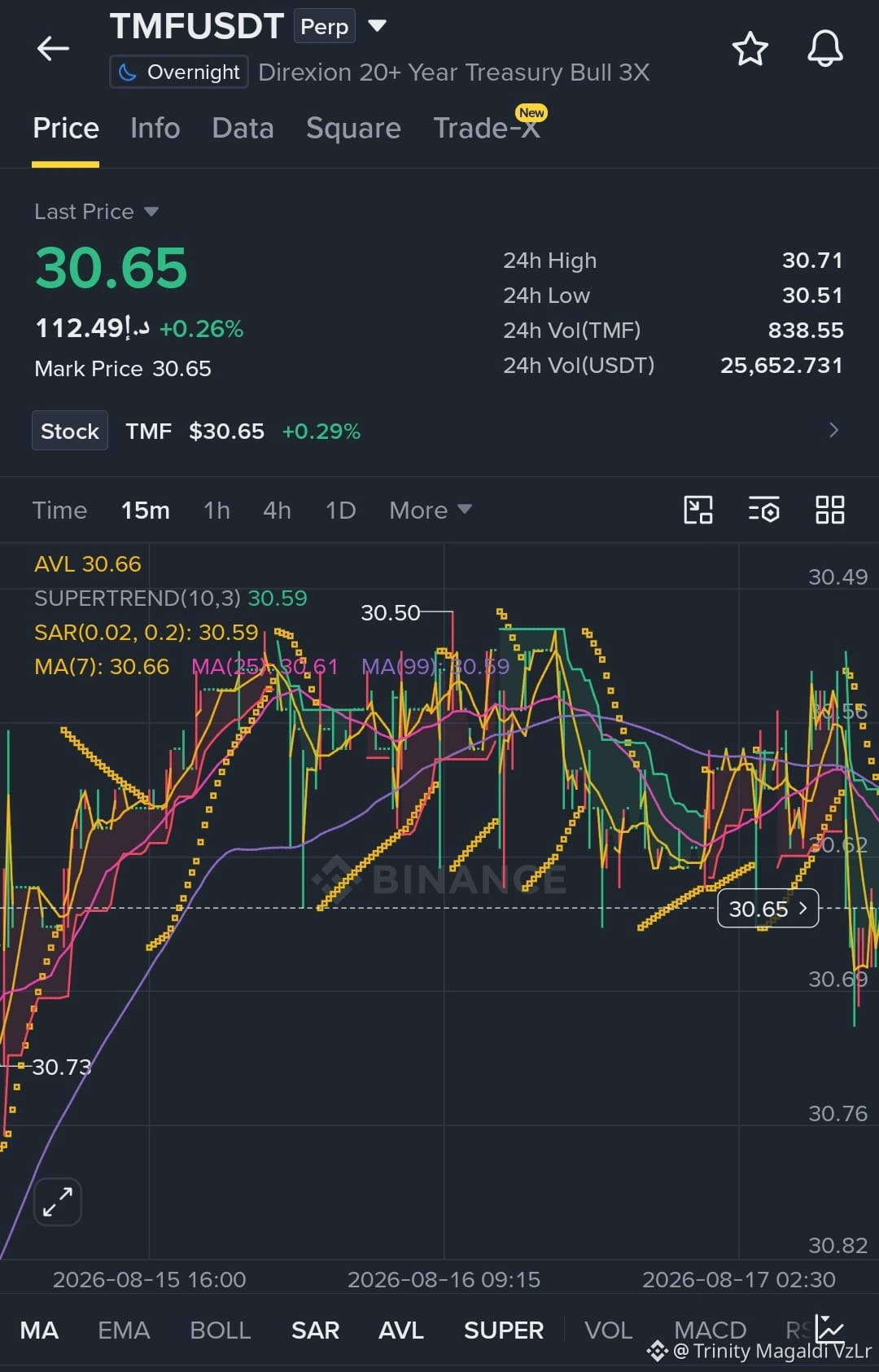
Task: Switch to the Price tab
Action: pos(66,129)
